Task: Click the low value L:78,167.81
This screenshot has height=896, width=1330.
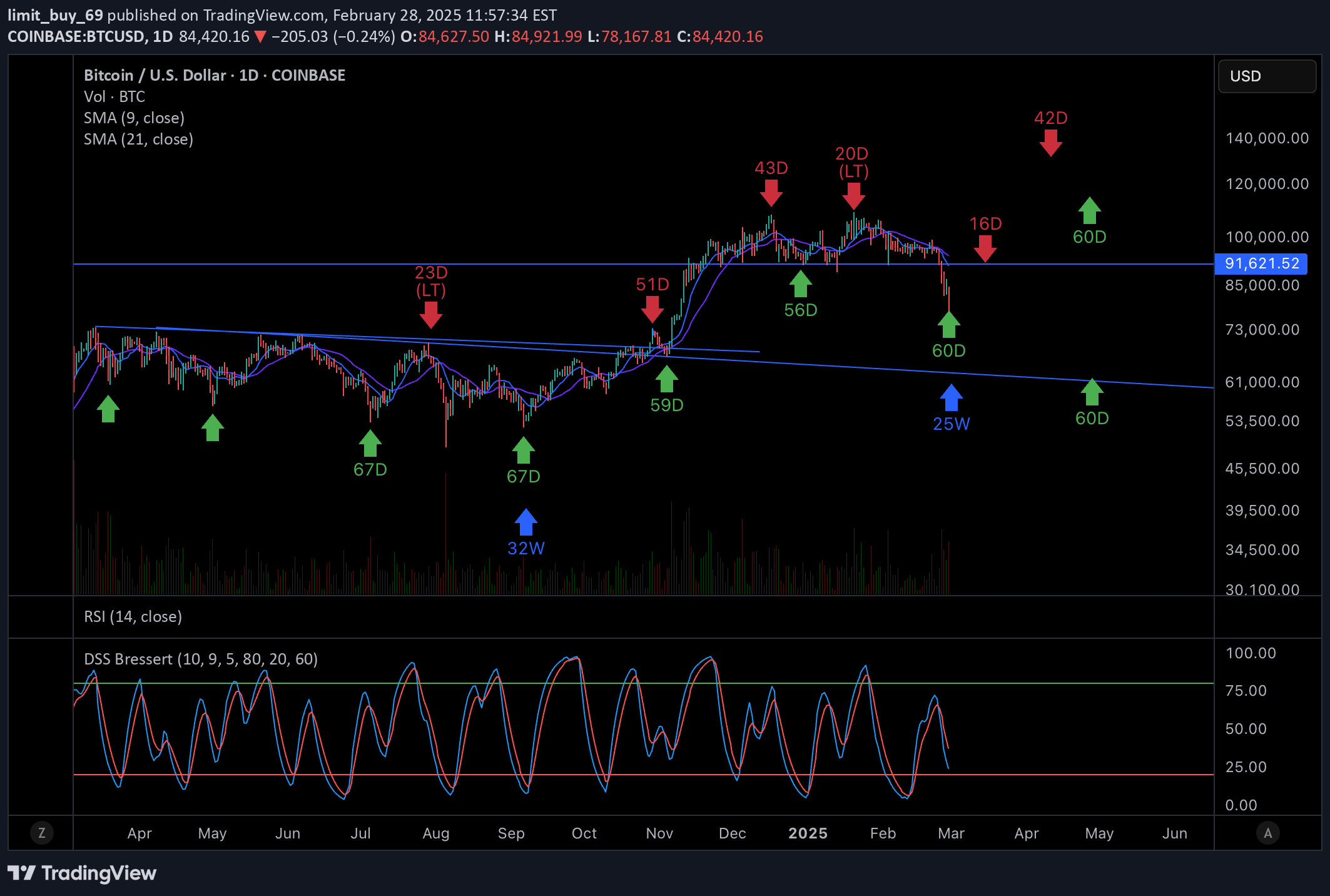Action: pyautogui.click(x=629, y=36)
